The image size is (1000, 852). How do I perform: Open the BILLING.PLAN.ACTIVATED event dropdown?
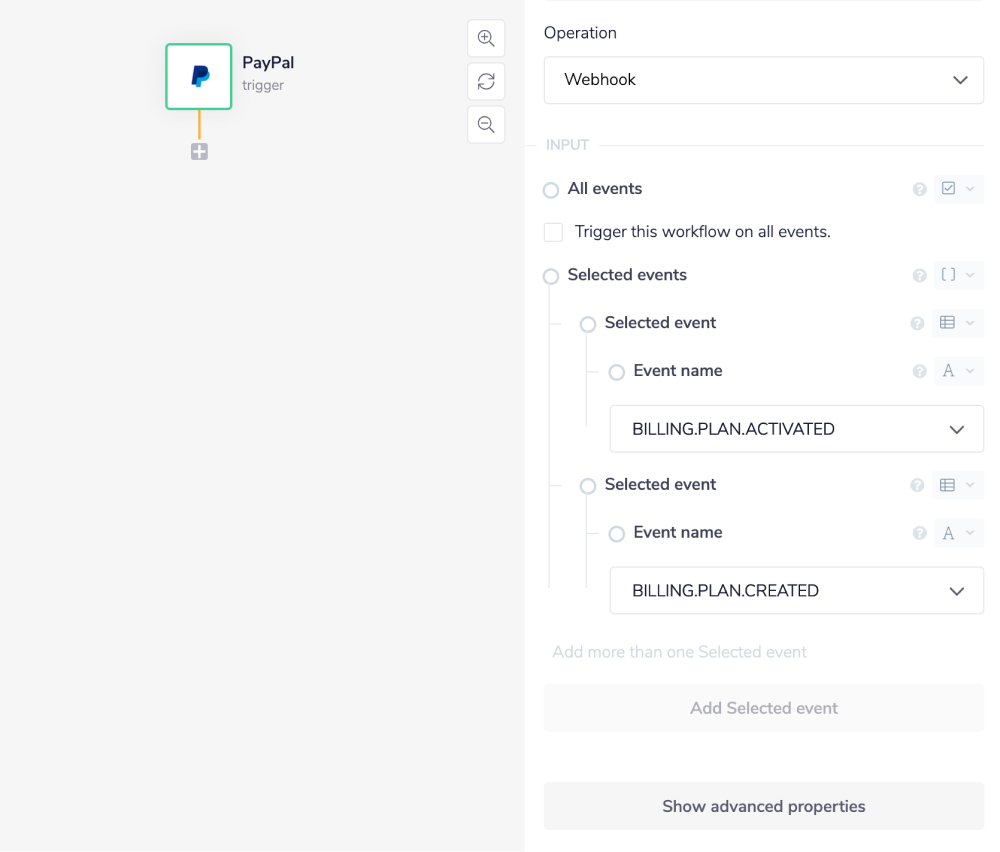tap(797, 429)
